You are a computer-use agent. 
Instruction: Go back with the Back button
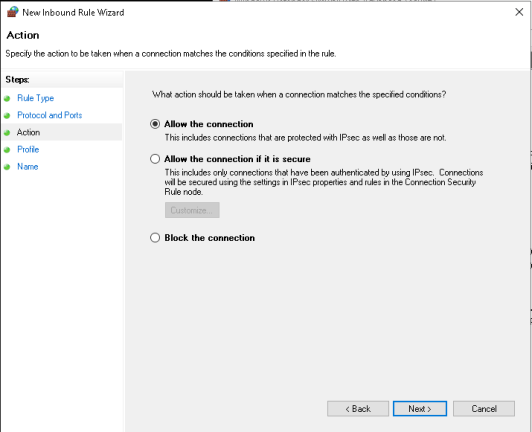(358, 409)
